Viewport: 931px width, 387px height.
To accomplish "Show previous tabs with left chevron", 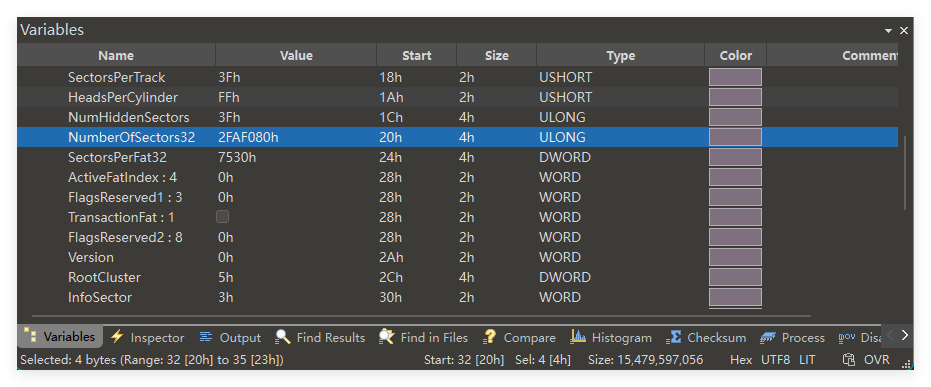I will pos(889,335).
